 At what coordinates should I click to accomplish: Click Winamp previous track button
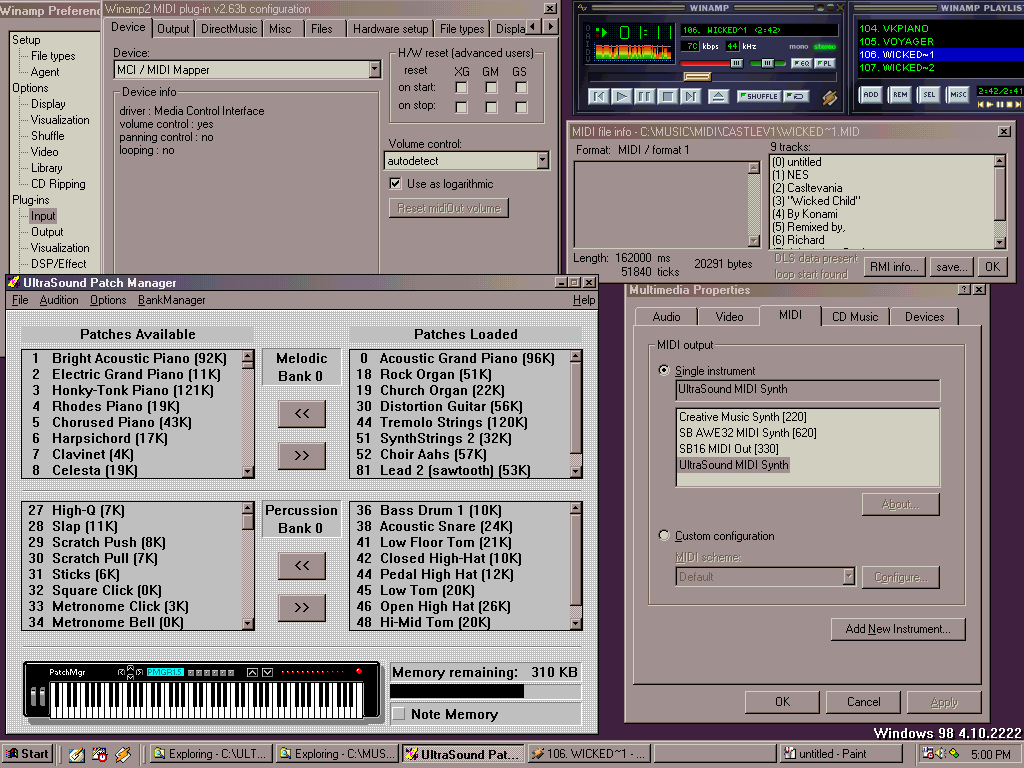pos(598,97)
